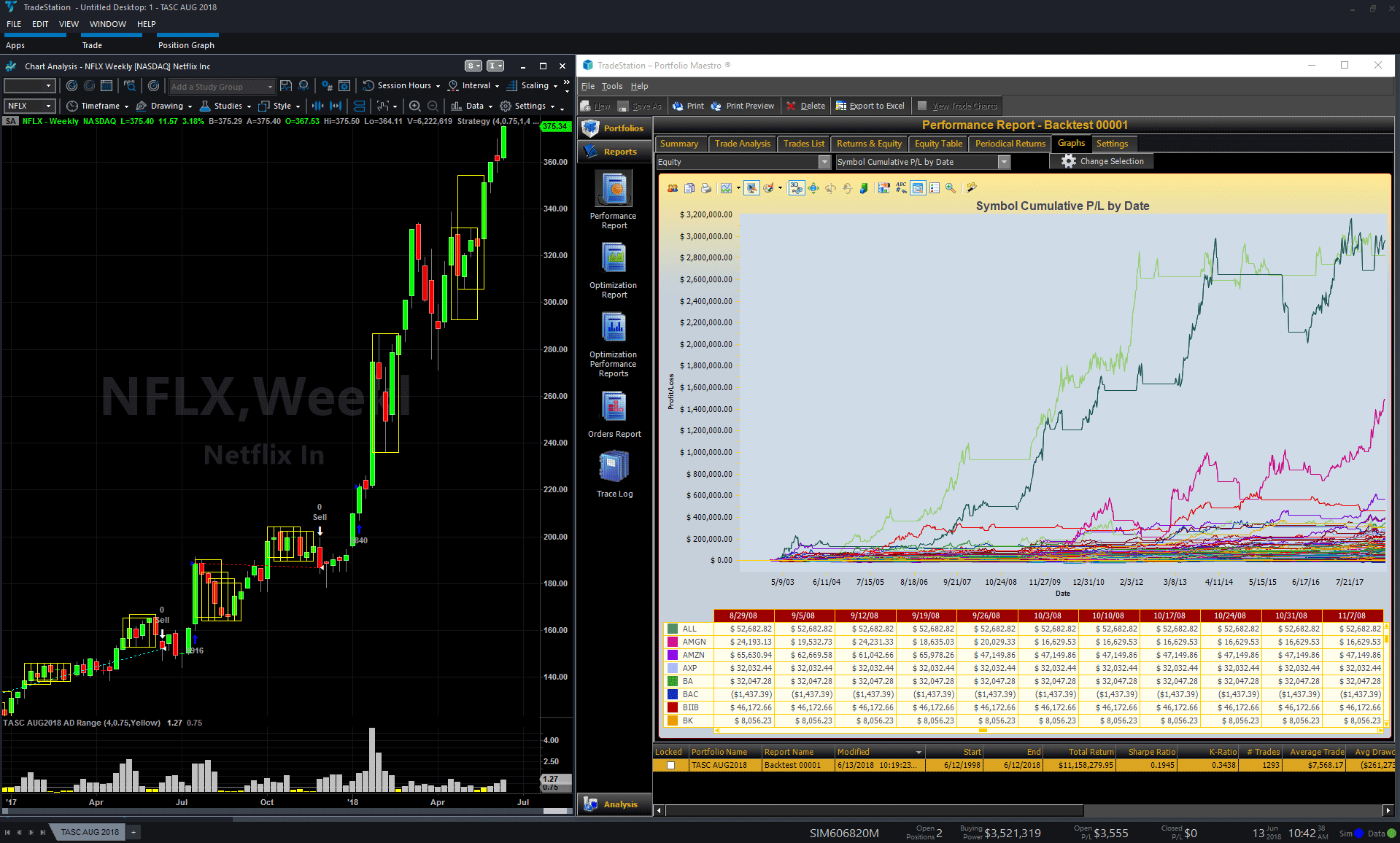Click the magenta AMGN legend color swatch

pyautogui.click(x=672, y=642)
